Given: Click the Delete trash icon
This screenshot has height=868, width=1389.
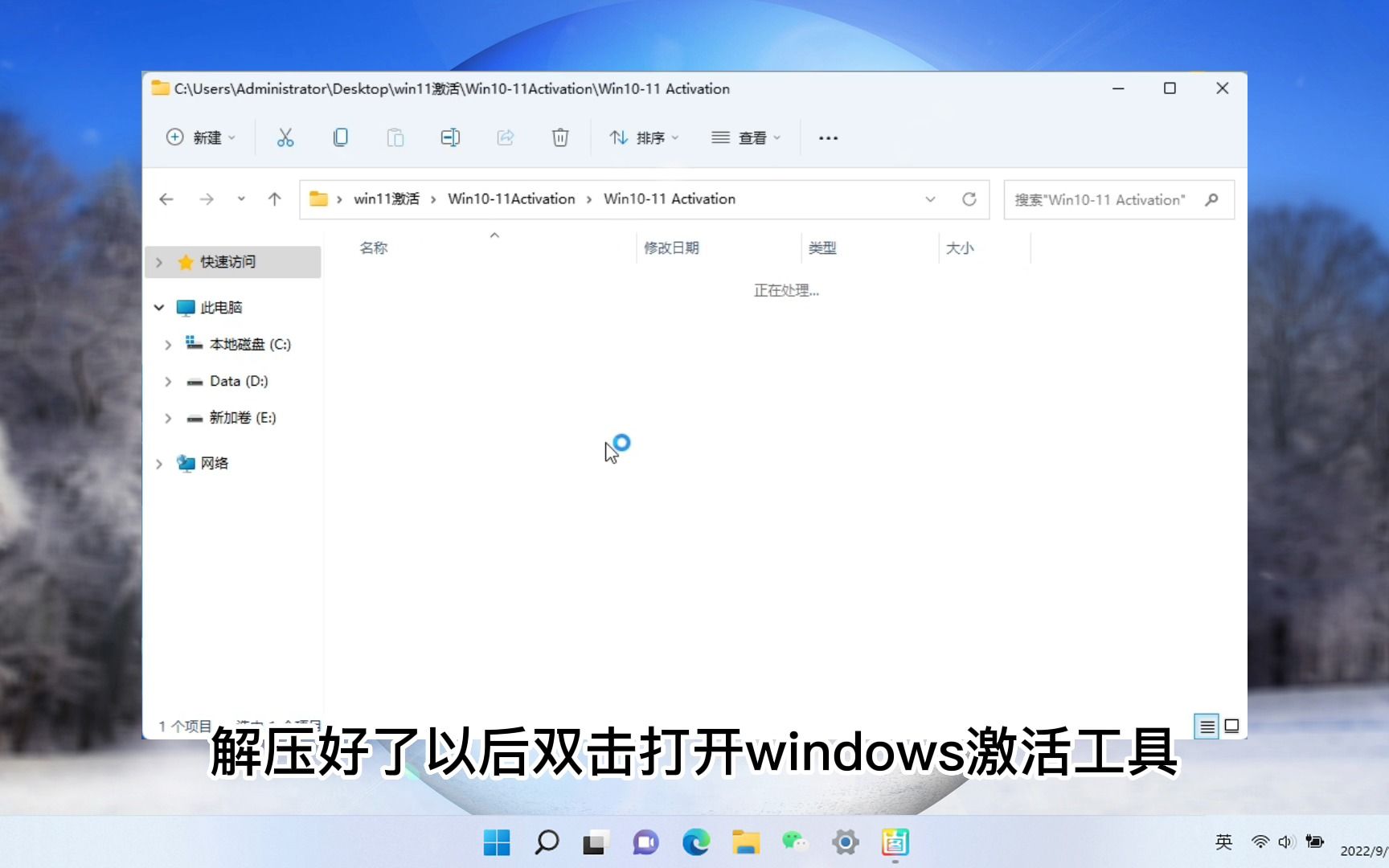Looking at the screenshot, I should pyautogui.click(x=560, y=137).
